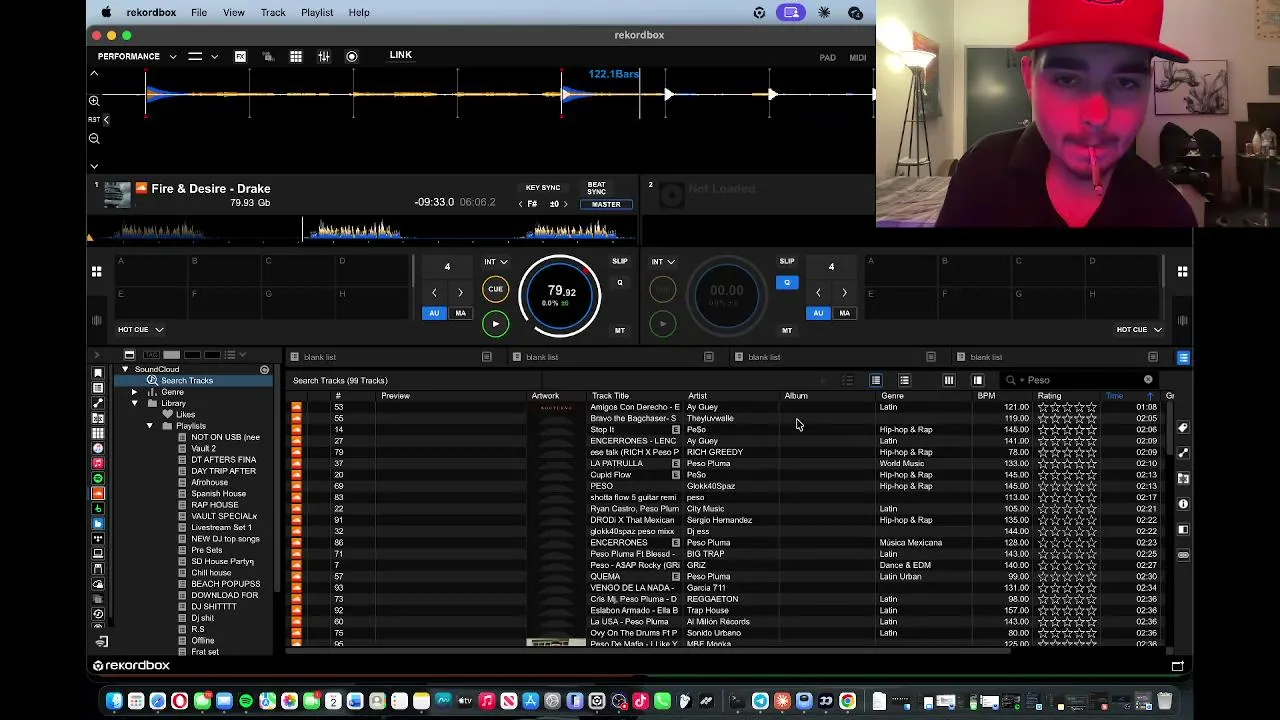Zoom out on the waveform

(94, 139)
